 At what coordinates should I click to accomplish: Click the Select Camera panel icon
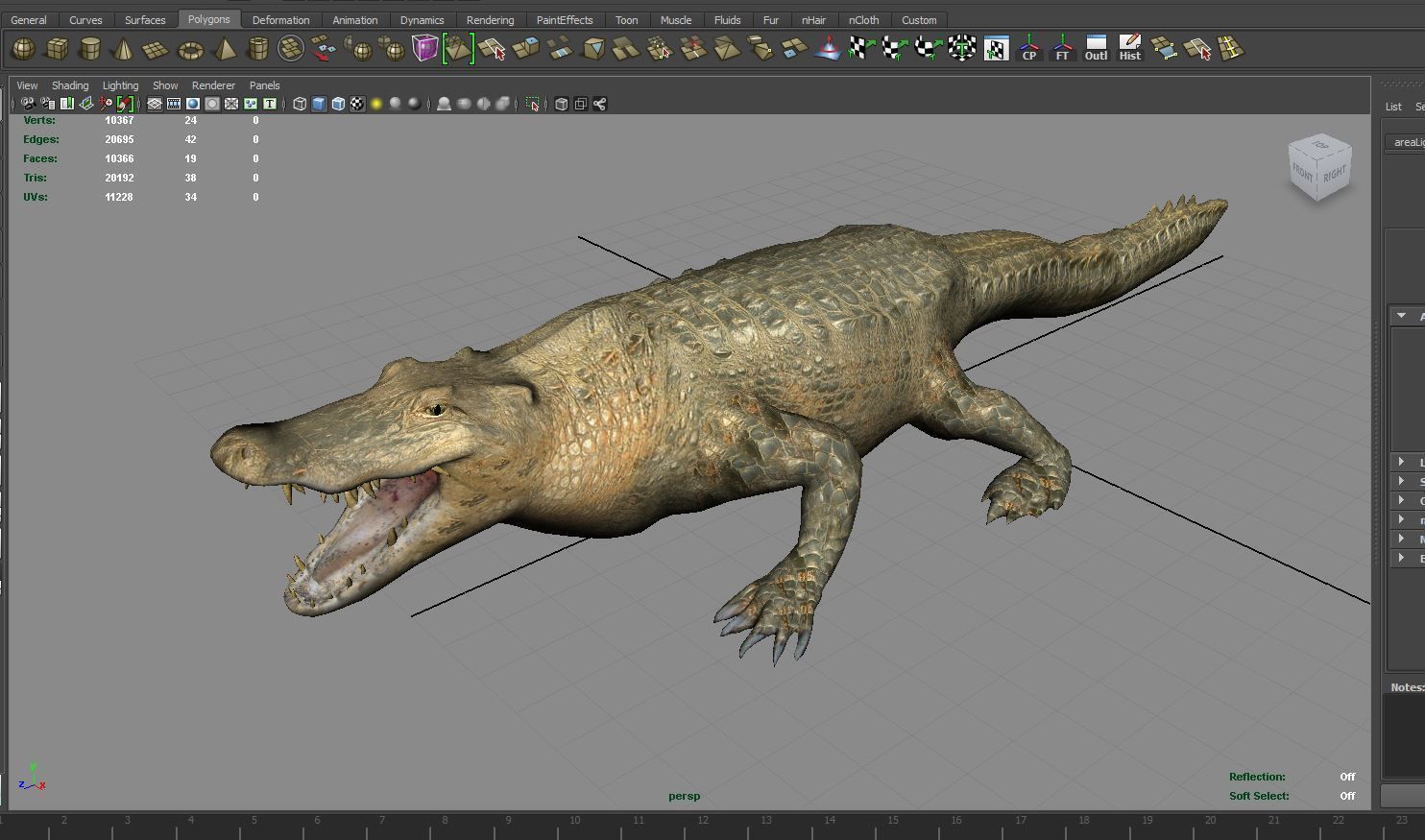coord(28,104)
